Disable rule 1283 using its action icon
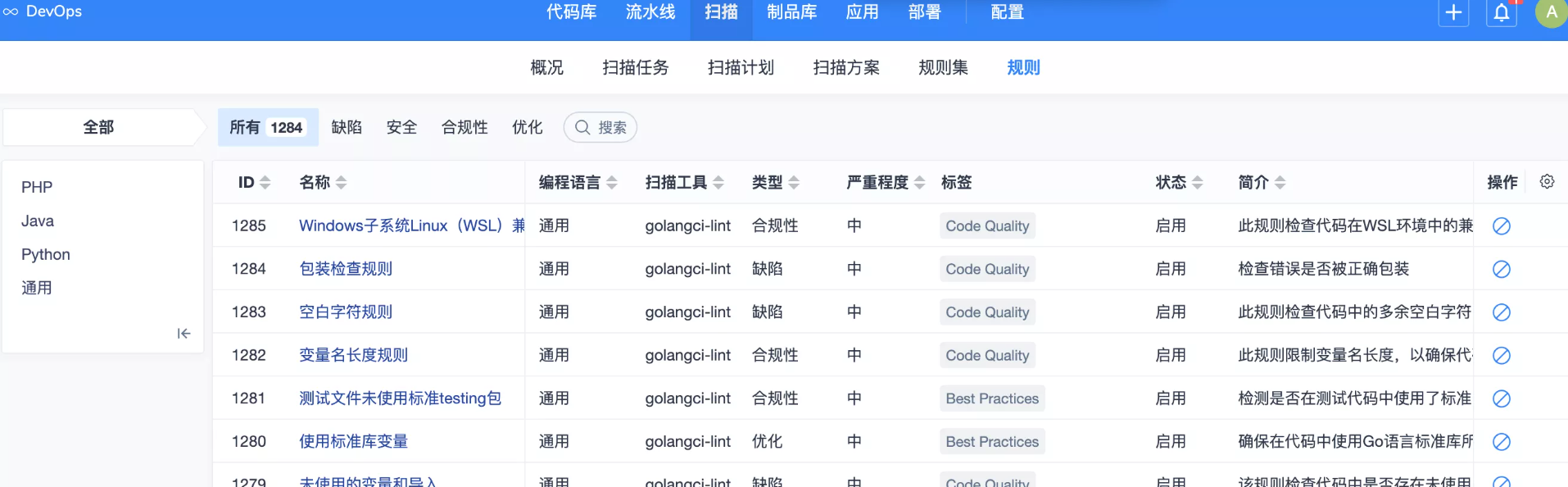The width and height of the screenshot is (1568, 487). tap(1501, 312)
